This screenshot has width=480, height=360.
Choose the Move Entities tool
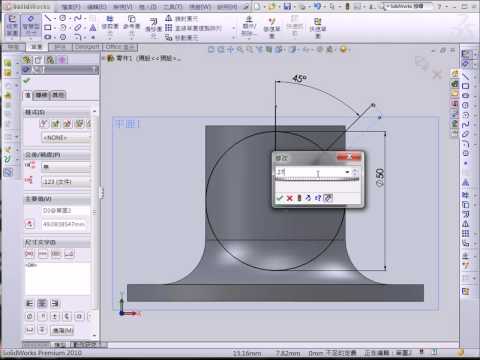[182, 38]
